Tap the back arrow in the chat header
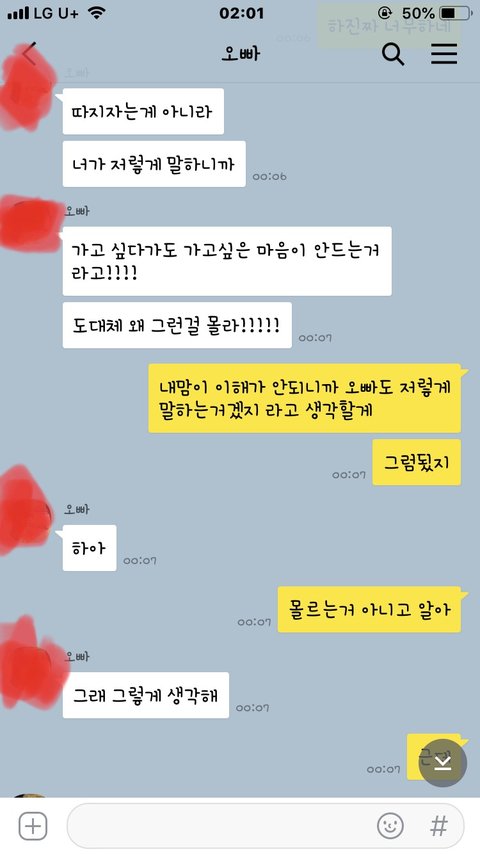 (30, 53)
